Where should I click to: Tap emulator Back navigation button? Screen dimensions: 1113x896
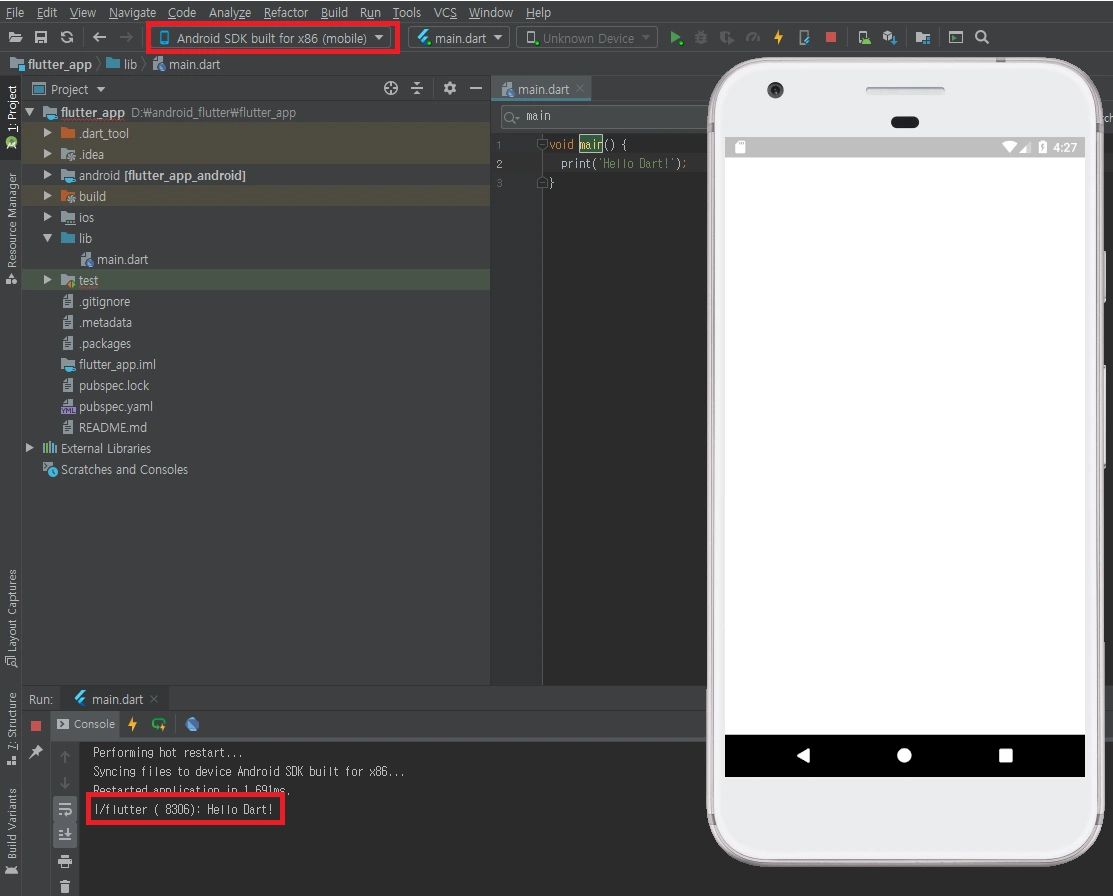pyautogui.click(x=803, y=755)
